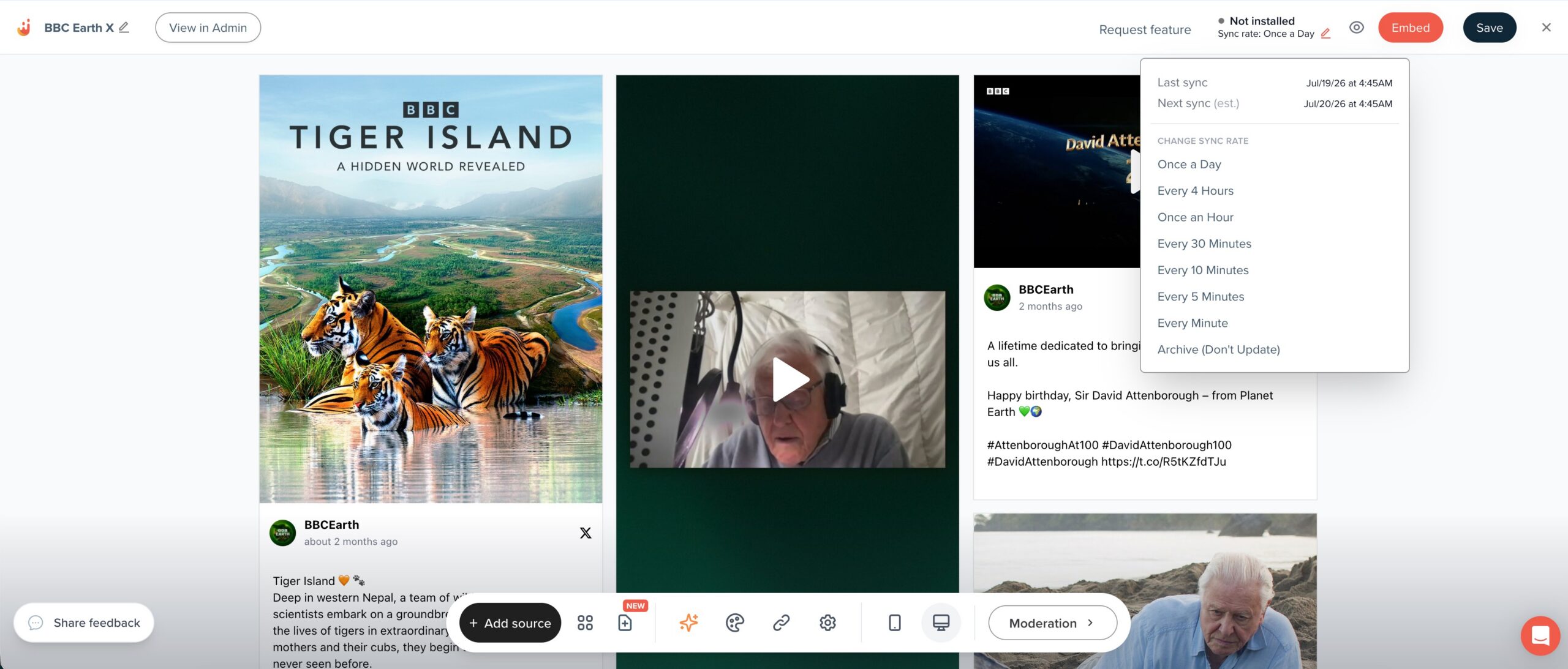This screenshot has height=669, width=1568.
Task: Click the #AttenboroughAt100 hashtags text
Action: tap(1109, 454)
